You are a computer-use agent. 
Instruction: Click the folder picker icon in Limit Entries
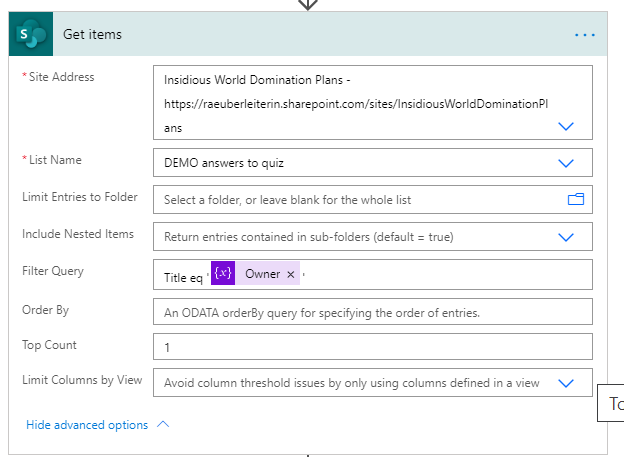point(575,199)
